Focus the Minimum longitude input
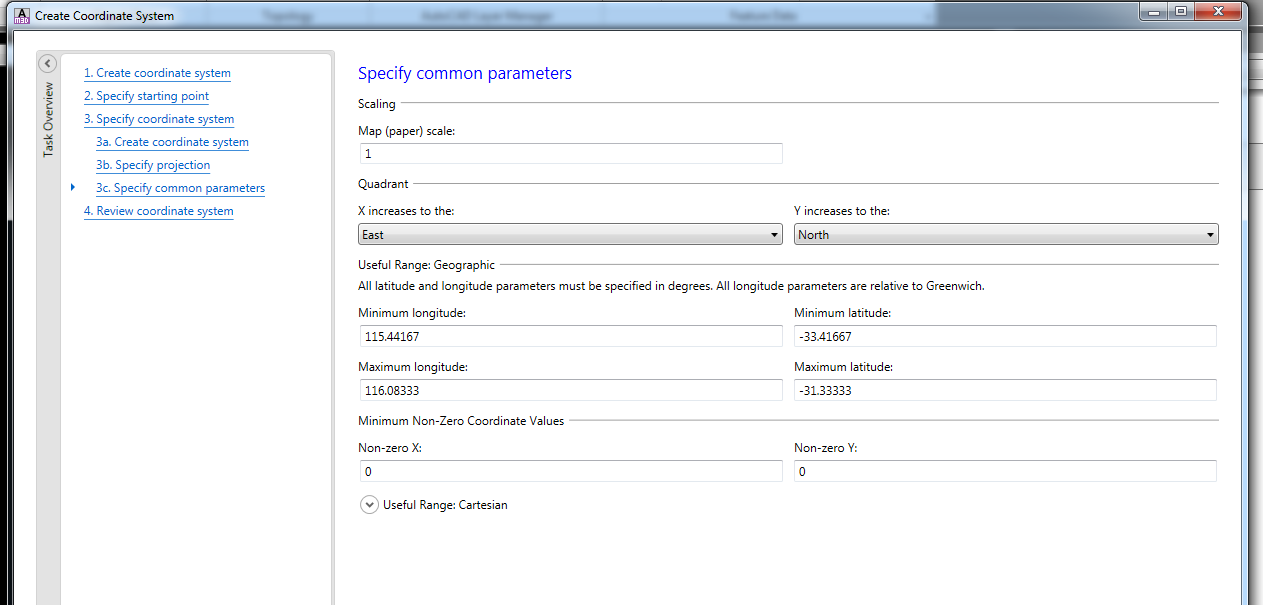 tap(570, 337)
